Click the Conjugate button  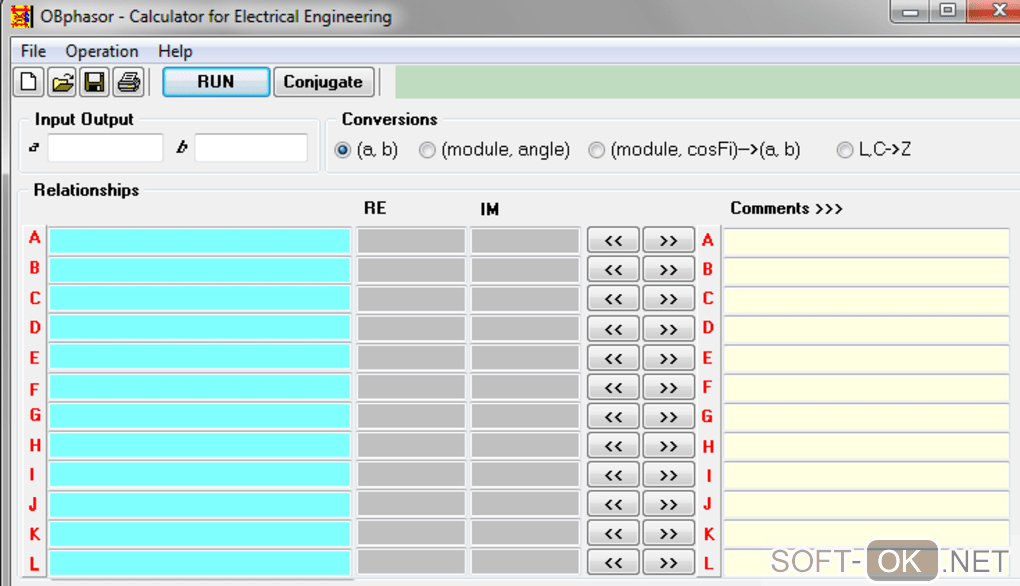pyautogui.click(x=323, y=82)
